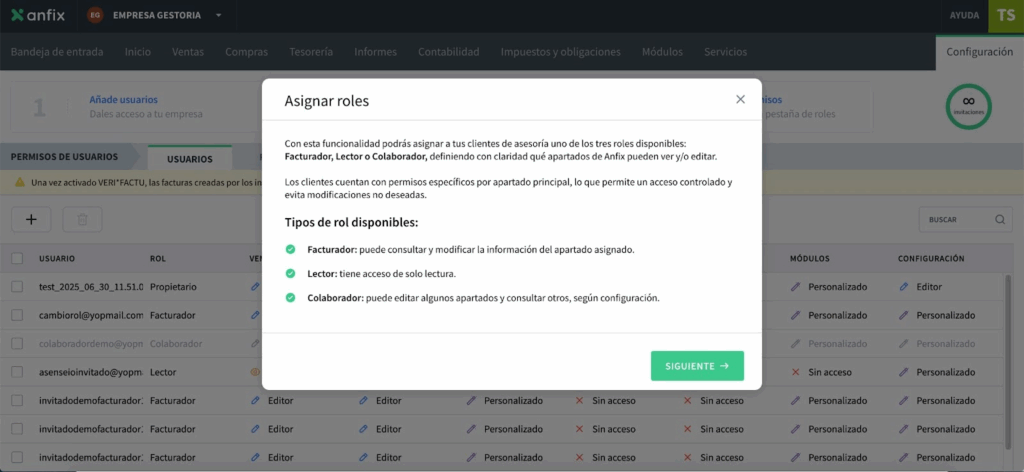
Task: Click the Buscar search input field
Action: [955, 219]
